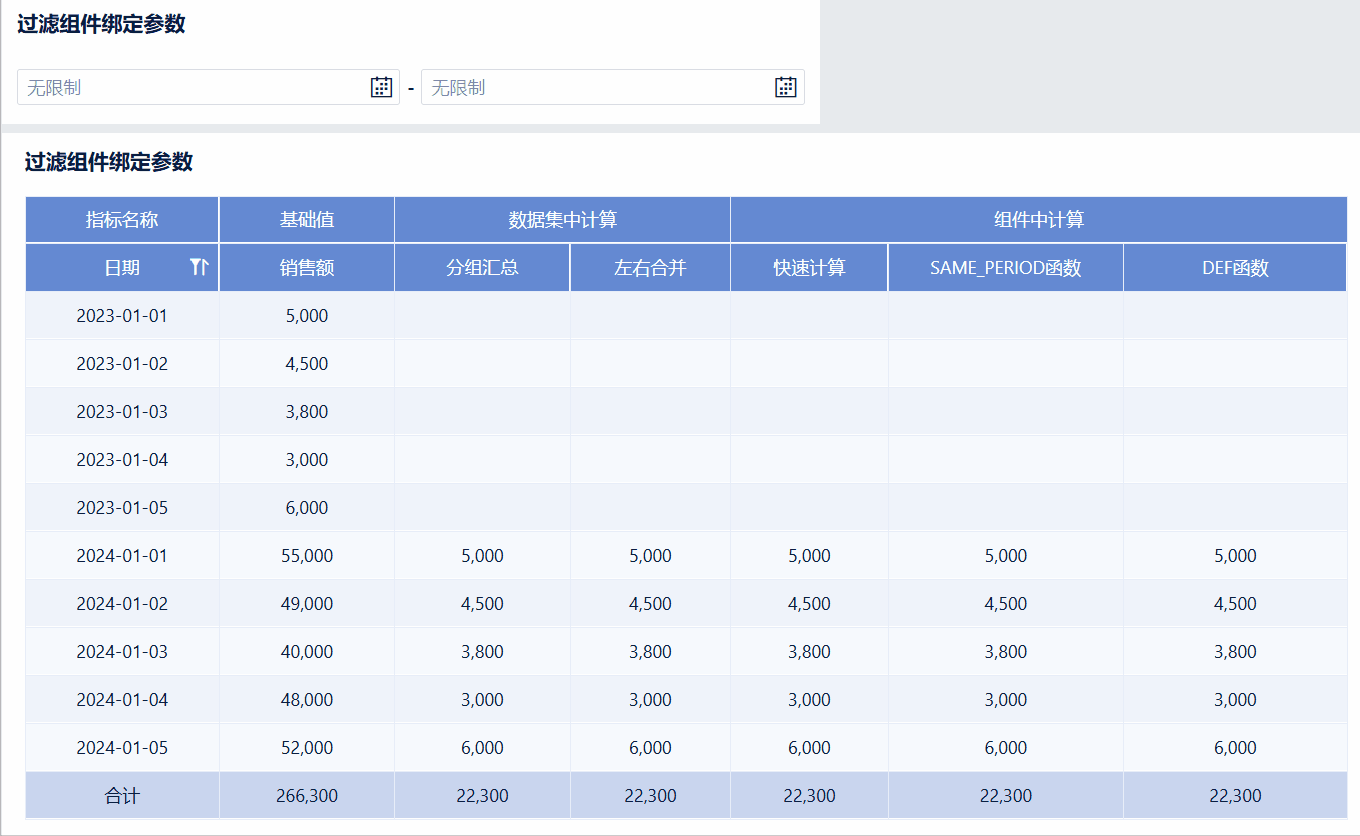Viewport: 1360px width, 836px height.
Task: Click DEF函数 value 5,000 for 2024-01-01
Action: tap(1235, 556)
